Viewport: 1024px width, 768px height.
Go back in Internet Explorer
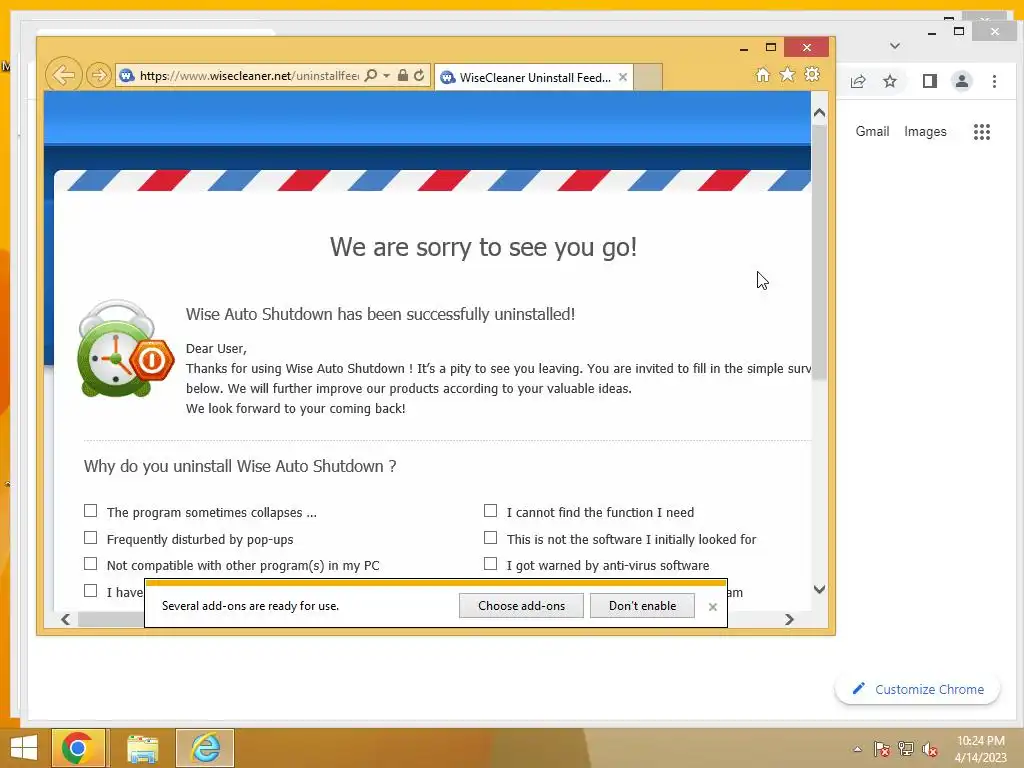tap(63, 75)
